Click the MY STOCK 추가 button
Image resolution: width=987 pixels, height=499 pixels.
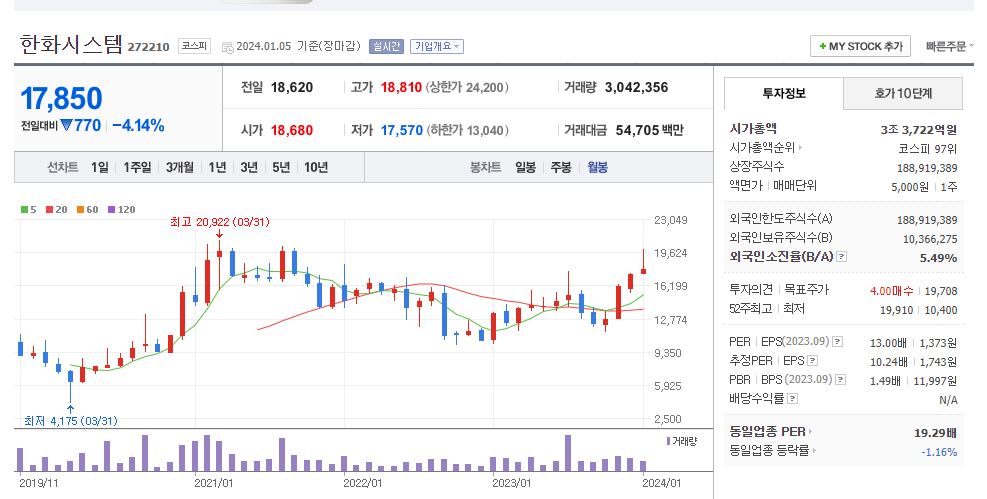point(860,46)
